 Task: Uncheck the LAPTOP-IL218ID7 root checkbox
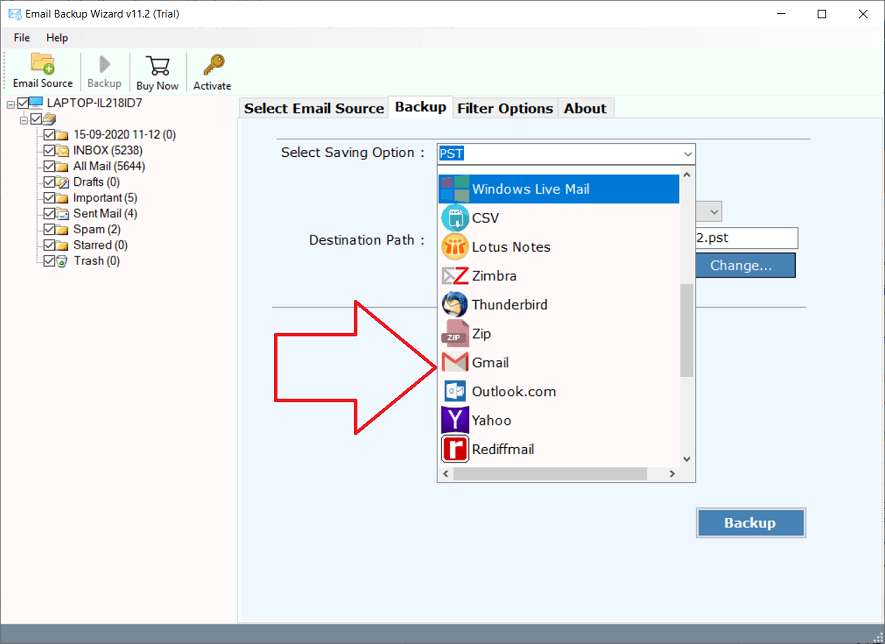[x=23, y=103]
